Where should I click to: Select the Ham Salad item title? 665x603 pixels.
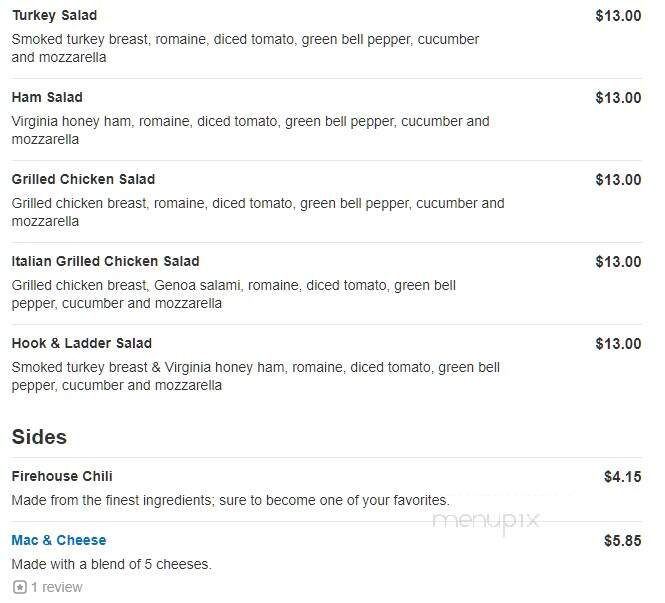[47, 98]
